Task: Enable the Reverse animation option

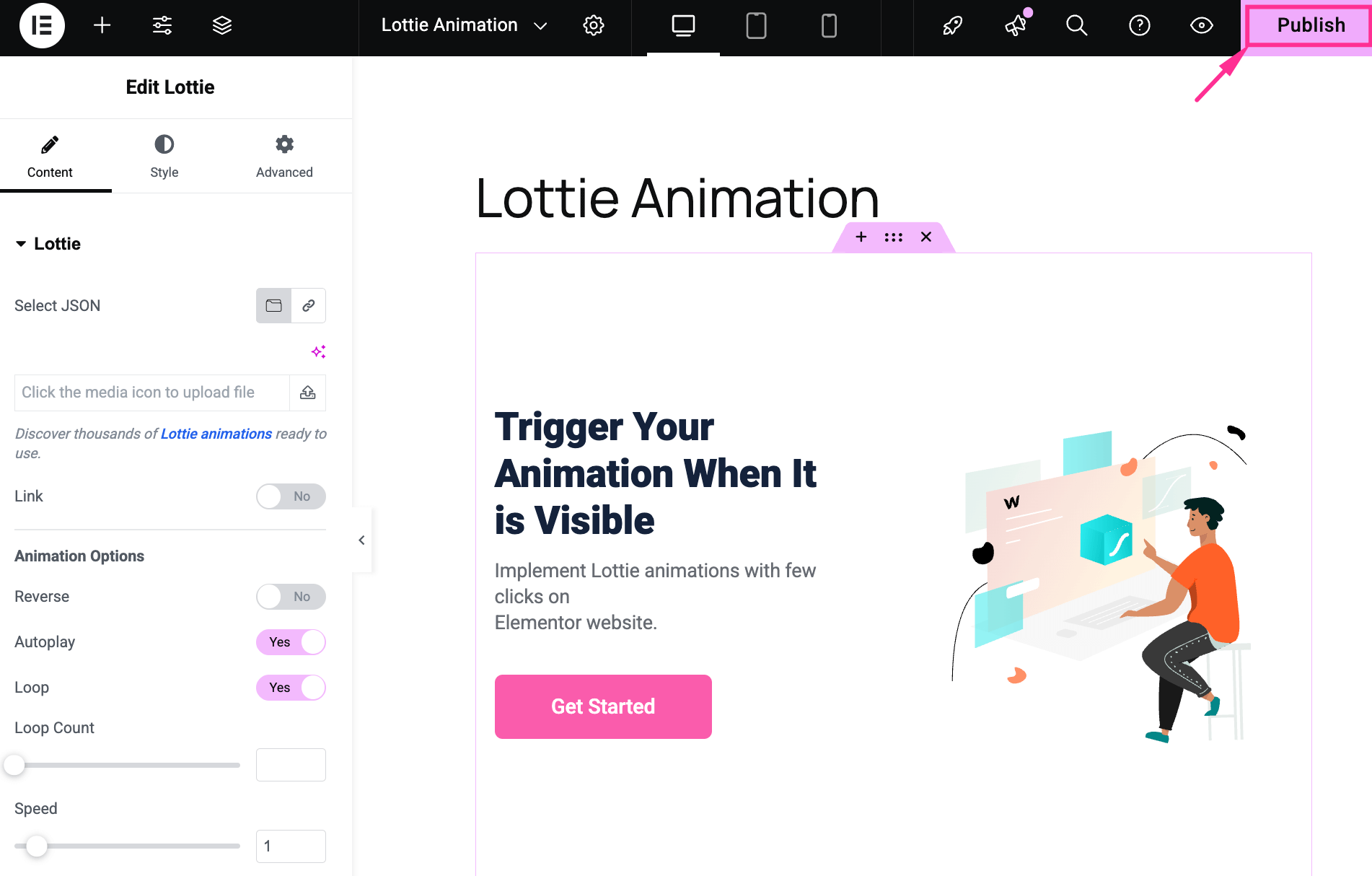Action: 291,597
